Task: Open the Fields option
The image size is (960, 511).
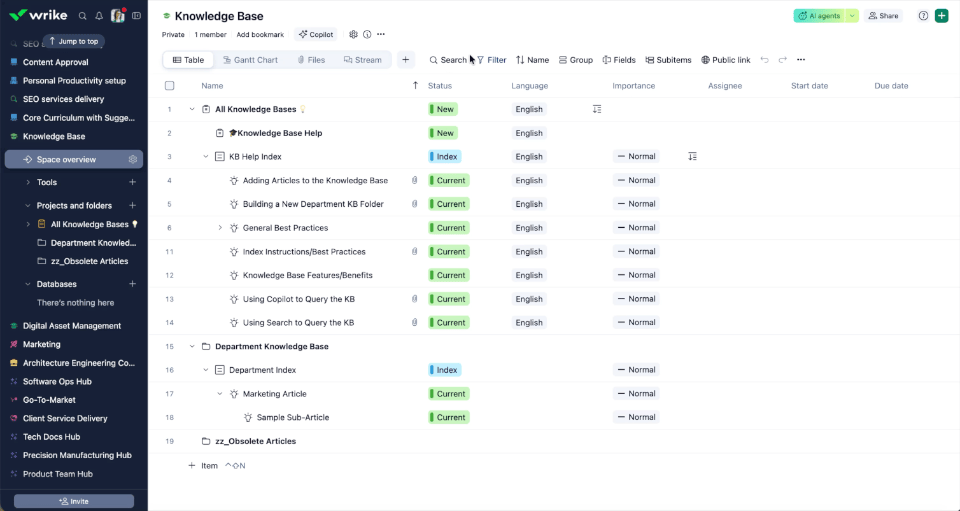Action: point(619,60)
